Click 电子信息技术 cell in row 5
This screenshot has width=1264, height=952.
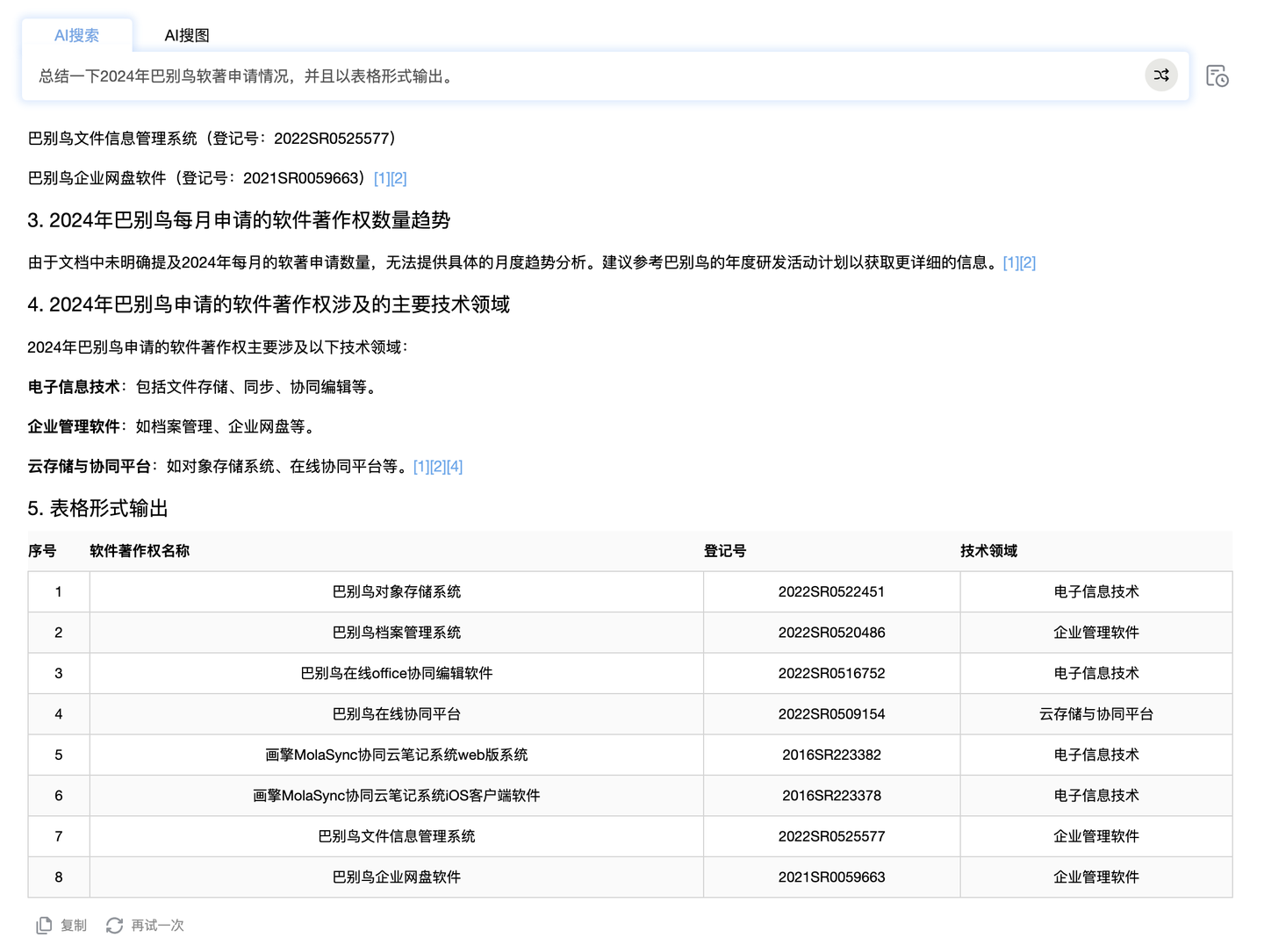coord(1096,755)
